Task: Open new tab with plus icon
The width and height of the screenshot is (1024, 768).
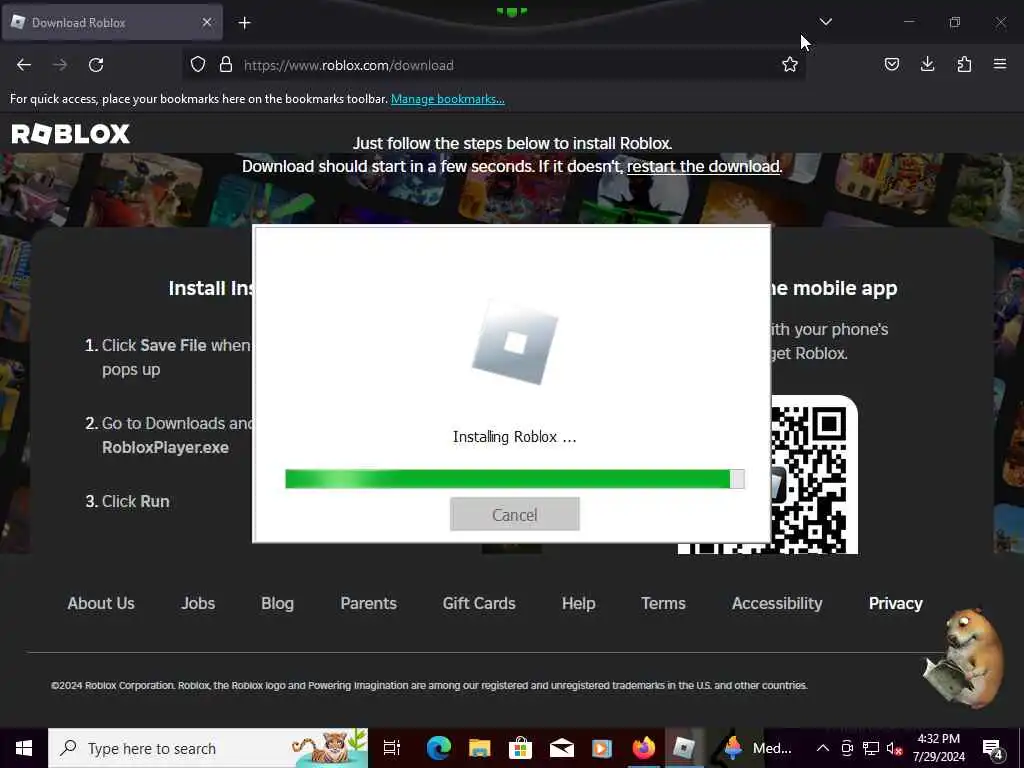Action: point(244,23)
